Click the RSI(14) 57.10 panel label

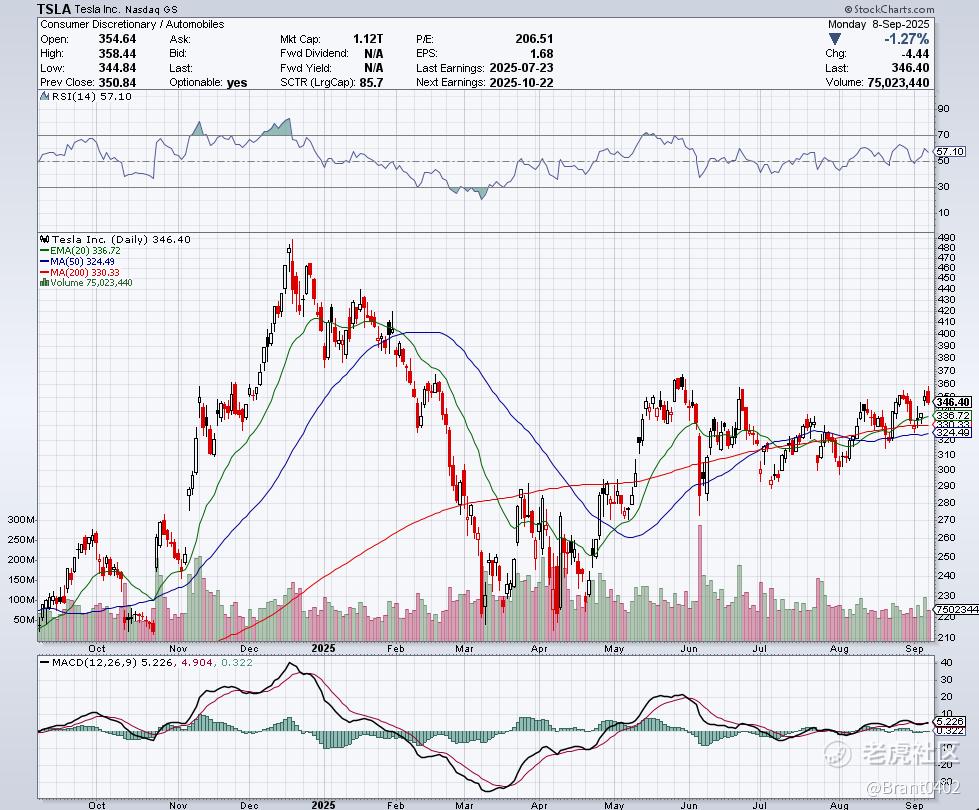click(91, 96)
